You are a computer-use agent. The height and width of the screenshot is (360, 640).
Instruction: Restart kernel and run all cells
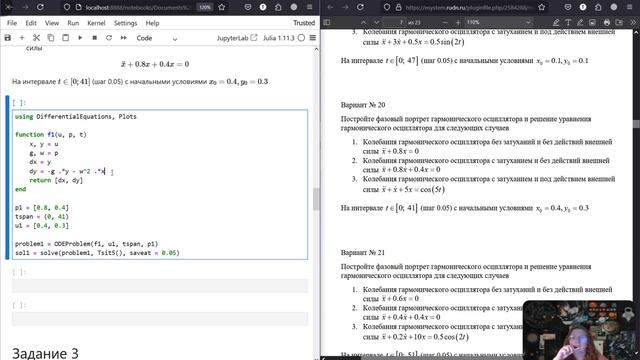coord(123,38)
